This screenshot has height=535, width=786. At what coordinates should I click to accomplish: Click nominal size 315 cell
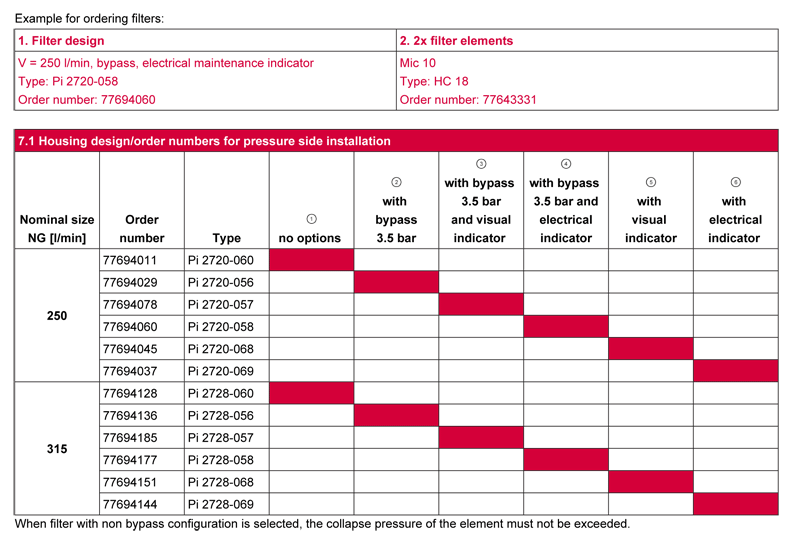pyautogui.click(x=57, y=448)
